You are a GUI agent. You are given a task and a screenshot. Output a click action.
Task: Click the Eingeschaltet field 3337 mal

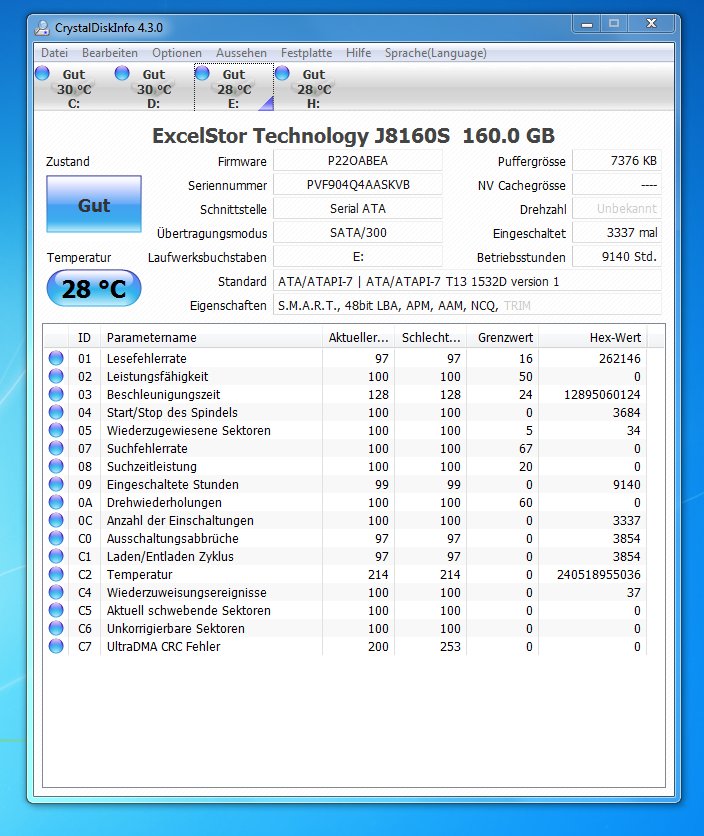[x=617, y=233]
